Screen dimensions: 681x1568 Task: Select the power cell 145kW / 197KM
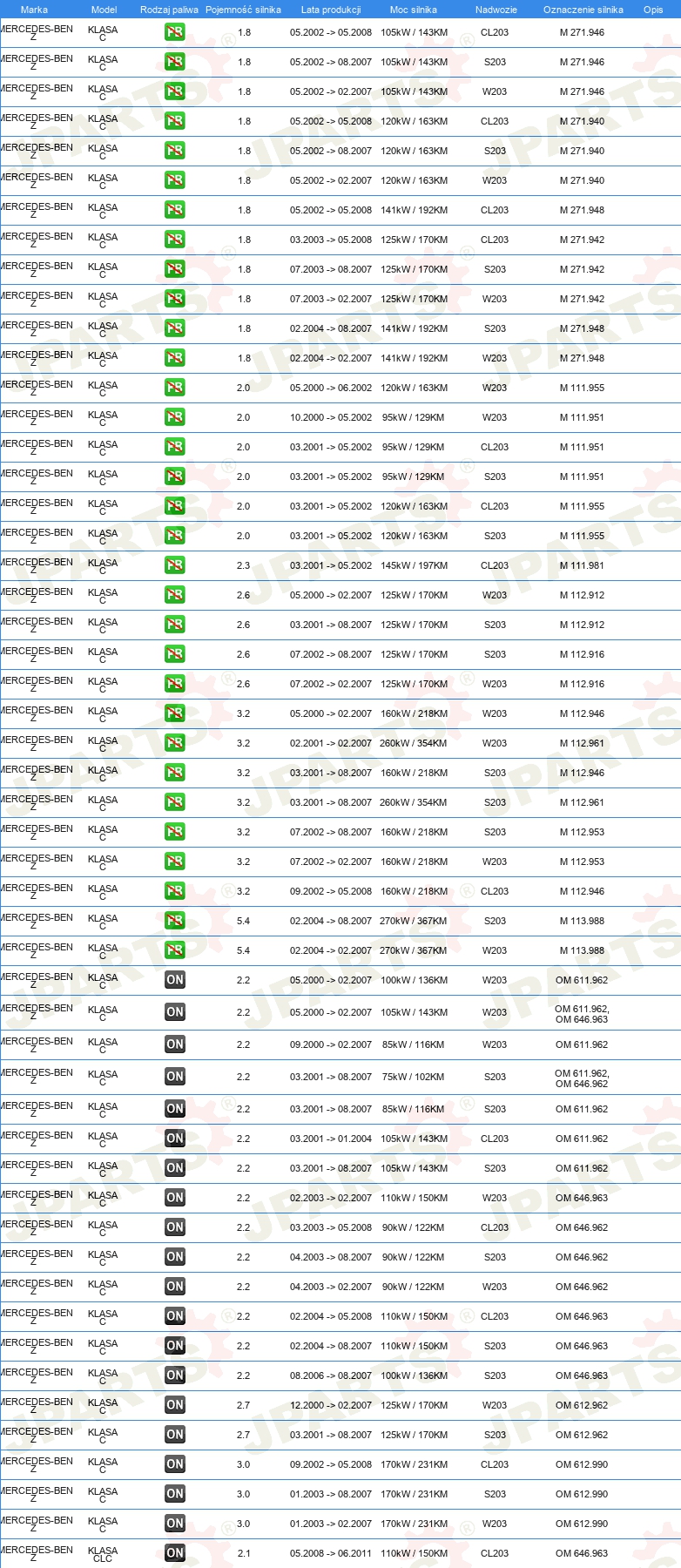click(414, 565)
